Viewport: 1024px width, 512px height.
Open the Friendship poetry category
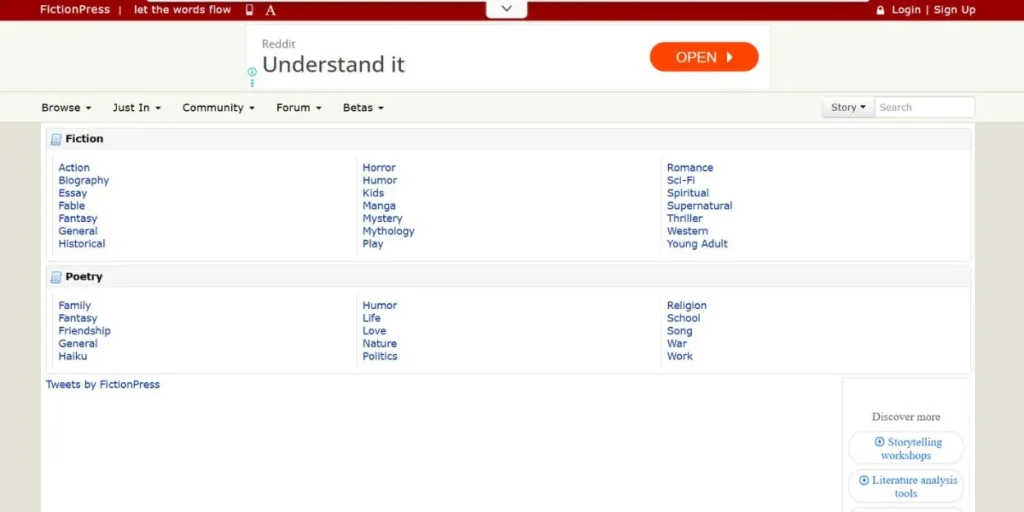pos(84,331)
